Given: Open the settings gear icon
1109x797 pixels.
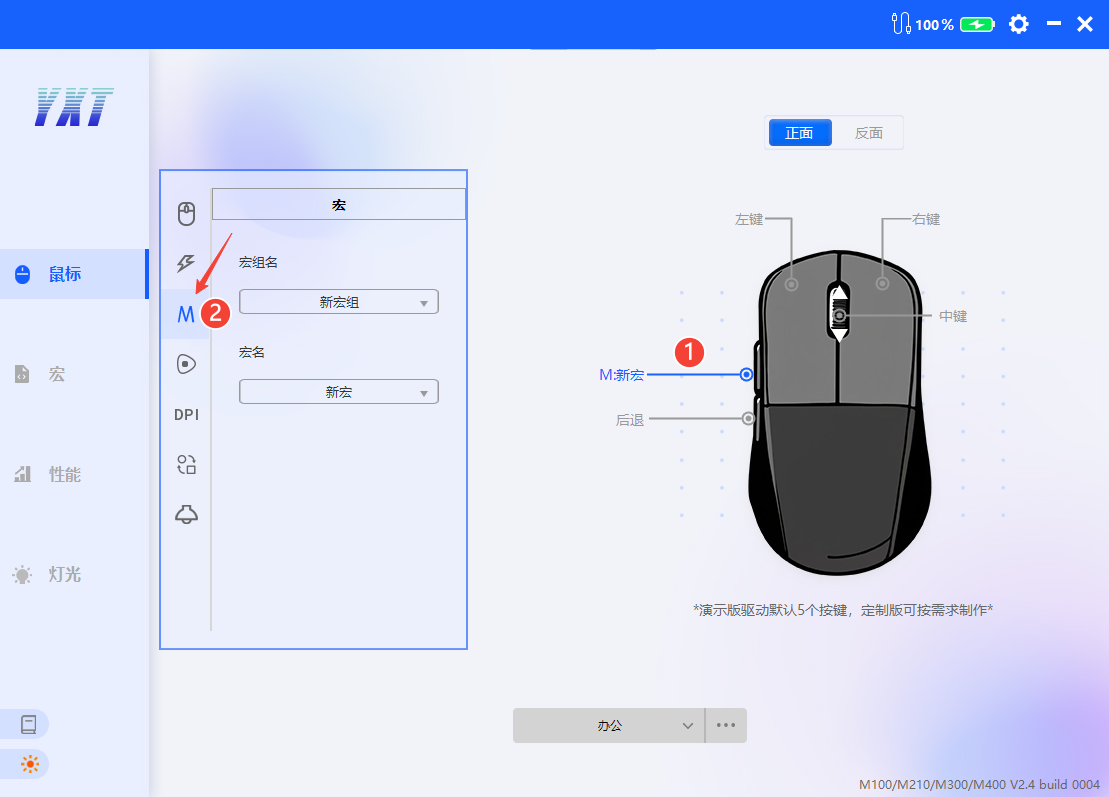Looking at the screenshot, I should (x=1018, y=24).
